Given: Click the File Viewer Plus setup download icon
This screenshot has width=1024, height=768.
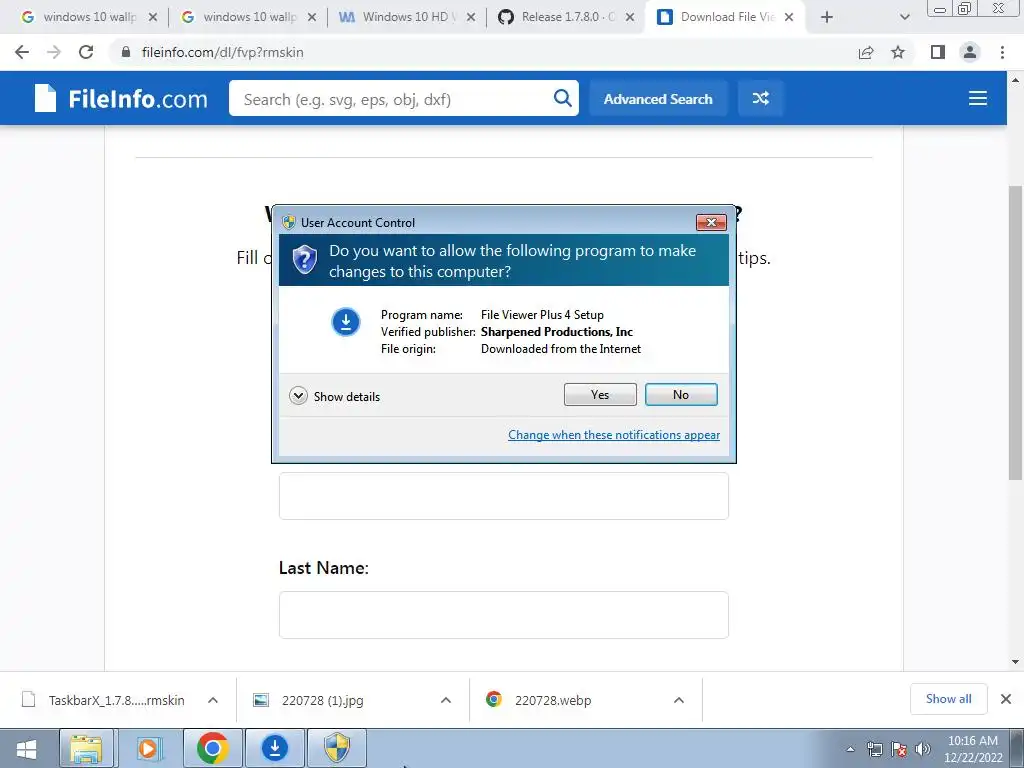Looking at the screenshot, I should pyautogui.click(x=345, y=321).
